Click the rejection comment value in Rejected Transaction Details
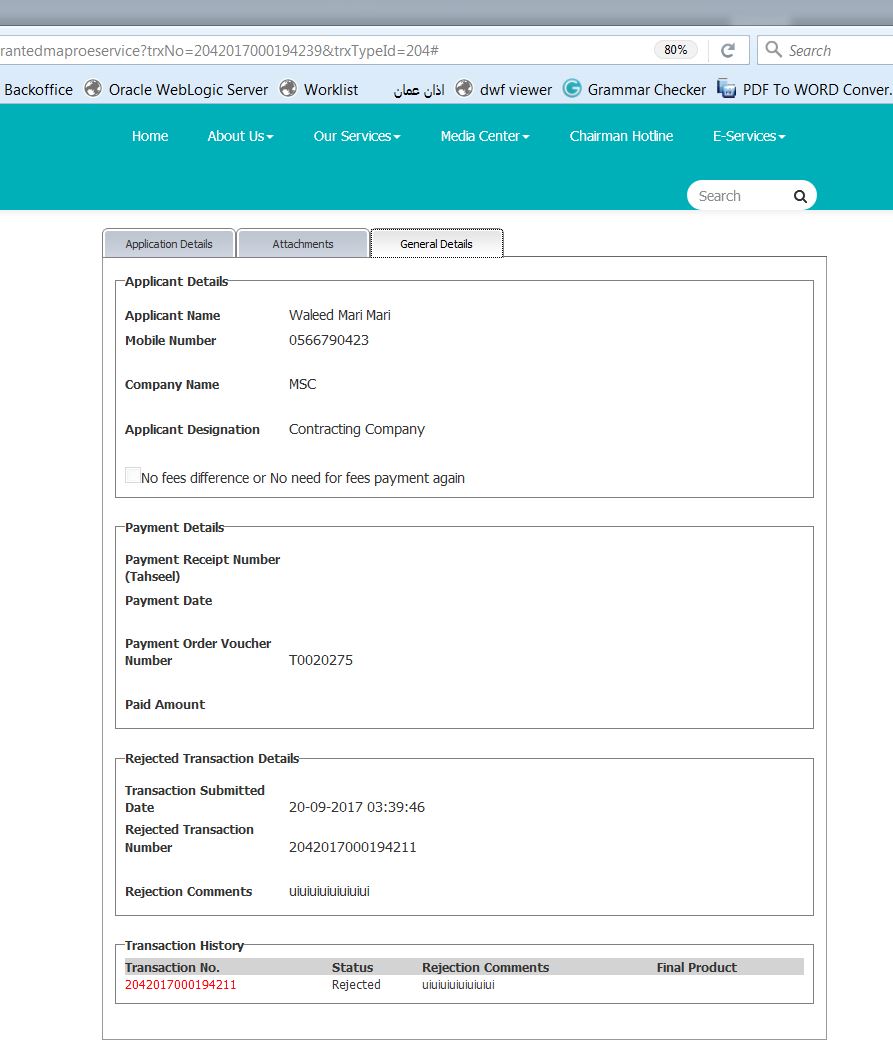Screen dimensions: 893x1047 click(x=329, y=891)
